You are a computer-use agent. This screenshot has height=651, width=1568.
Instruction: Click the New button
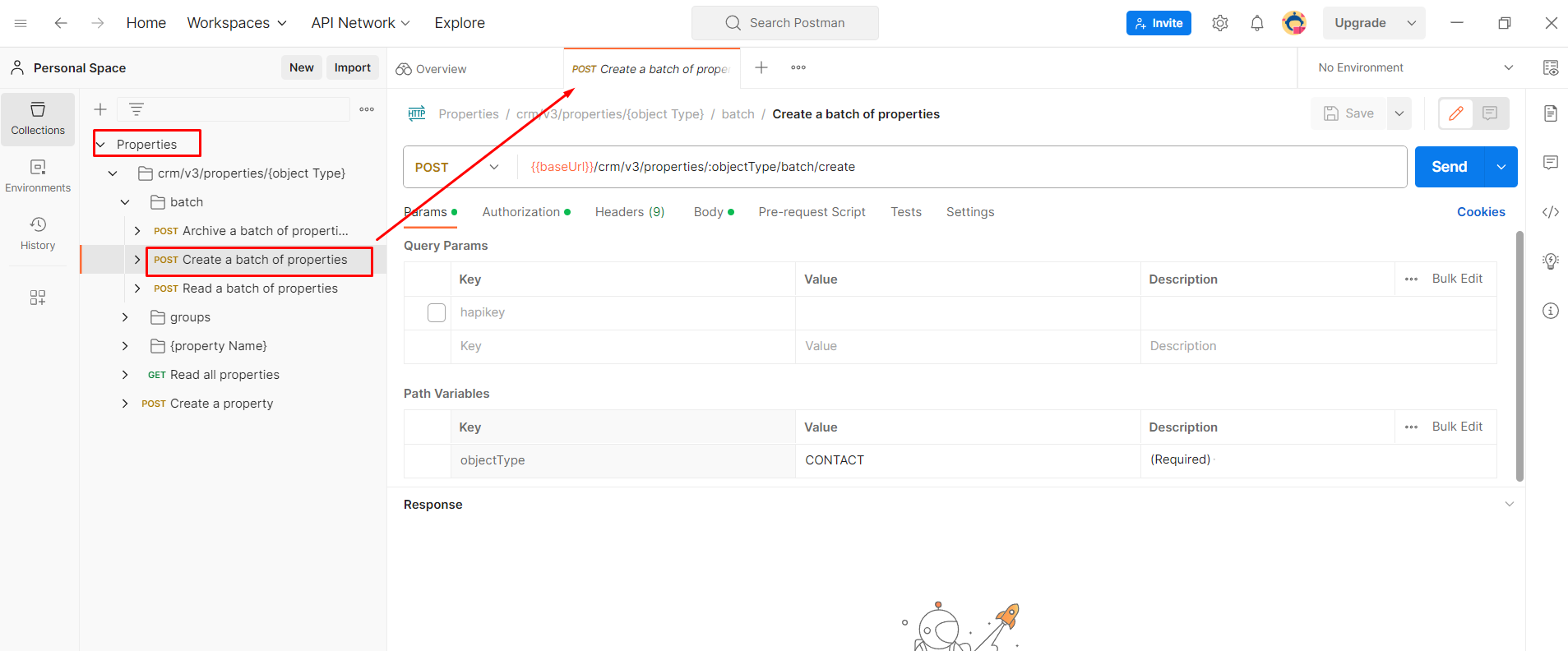click(x=302, y=67)
